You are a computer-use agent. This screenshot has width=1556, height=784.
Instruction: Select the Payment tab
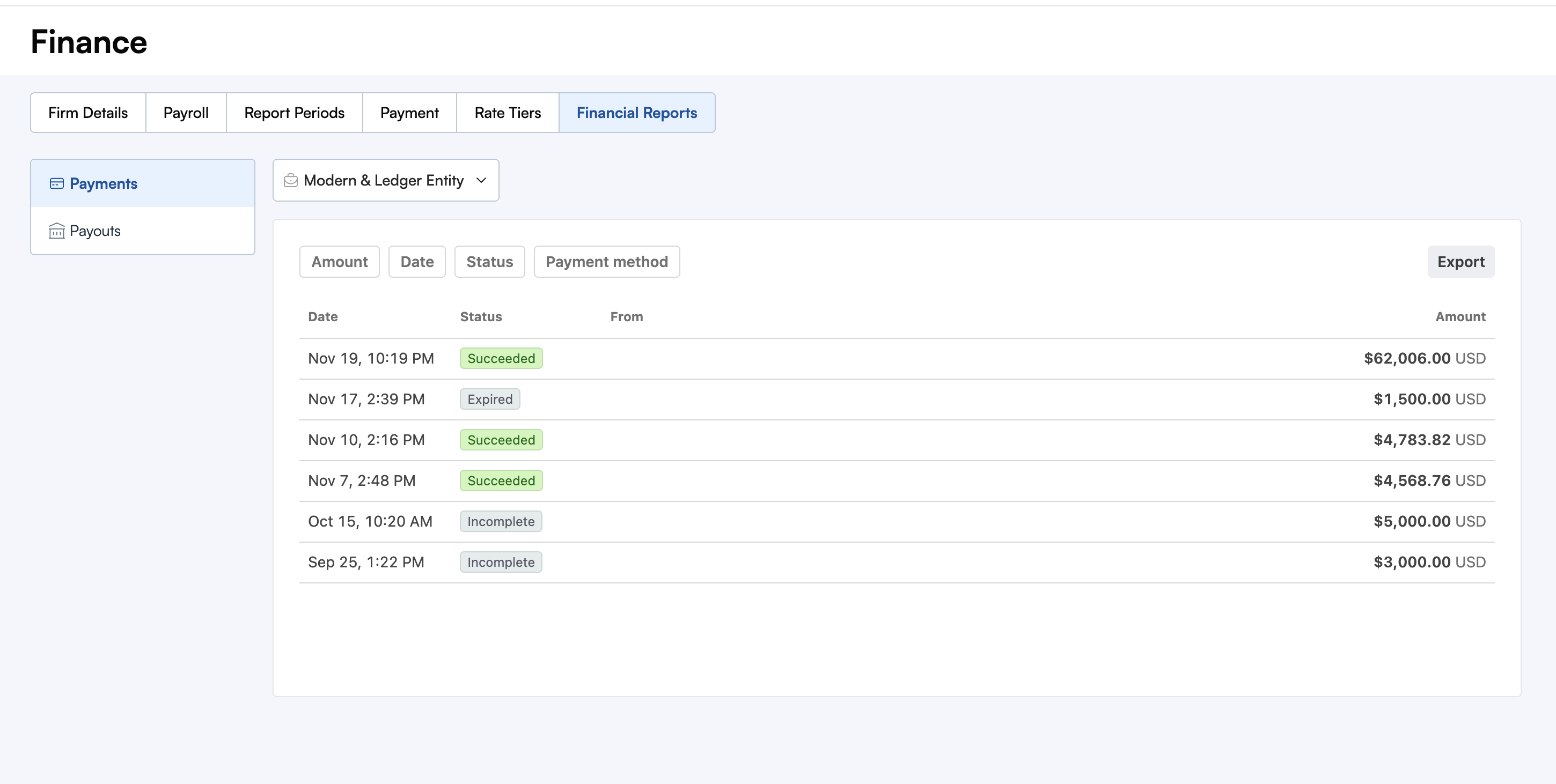409,113
